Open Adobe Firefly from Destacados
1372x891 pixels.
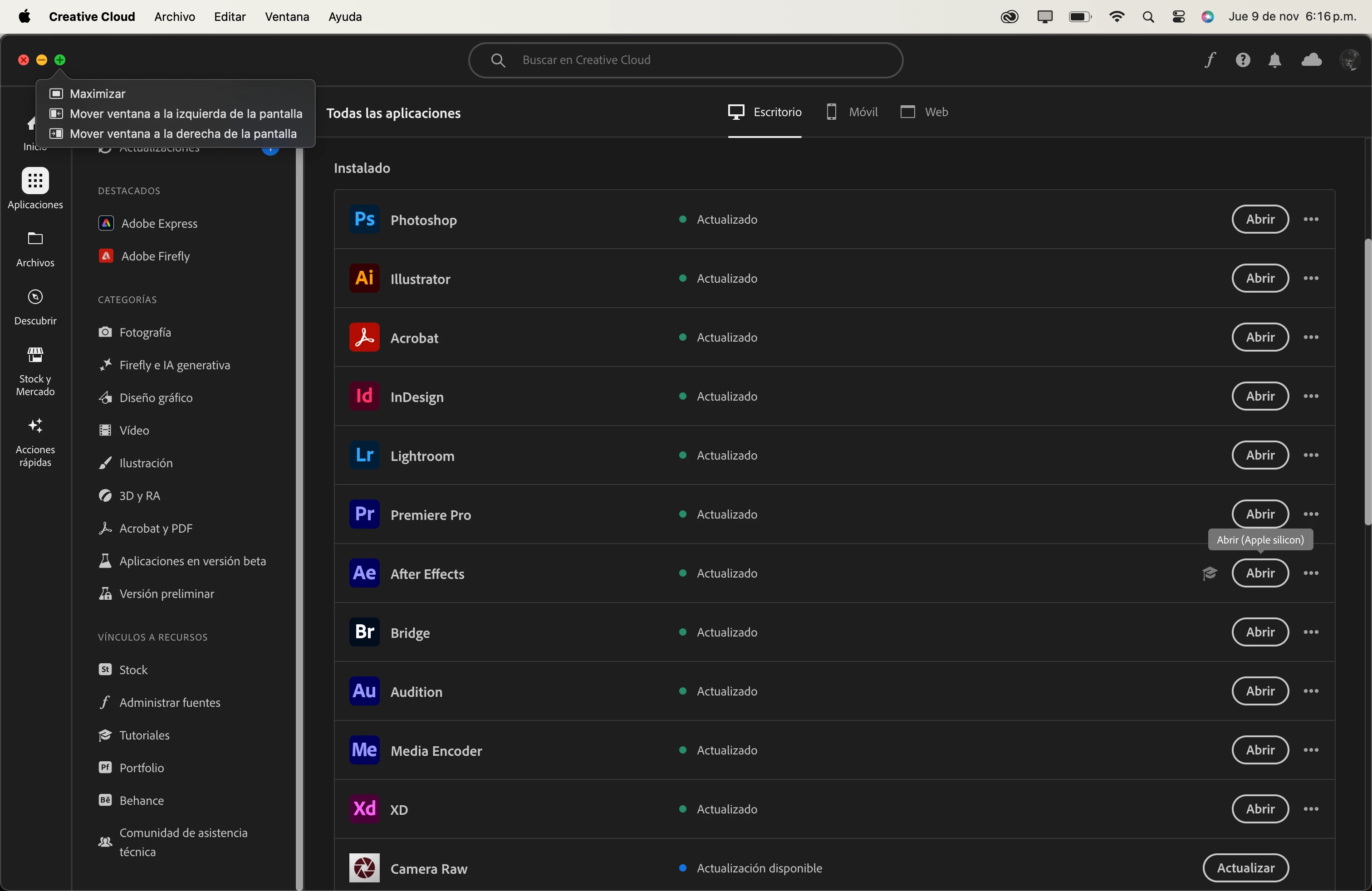click(x=155, y=256)
